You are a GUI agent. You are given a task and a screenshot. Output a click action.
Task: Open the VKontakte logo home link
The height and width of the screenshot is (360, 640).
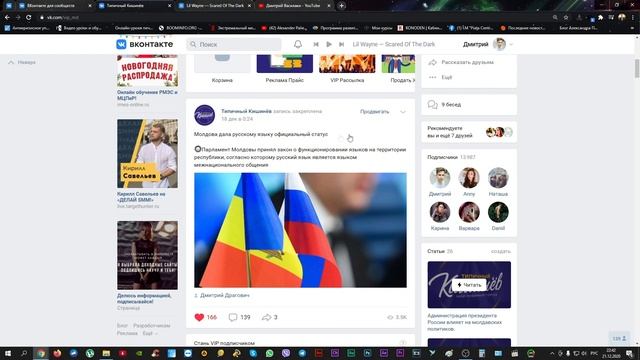click(x=144, y=44)
